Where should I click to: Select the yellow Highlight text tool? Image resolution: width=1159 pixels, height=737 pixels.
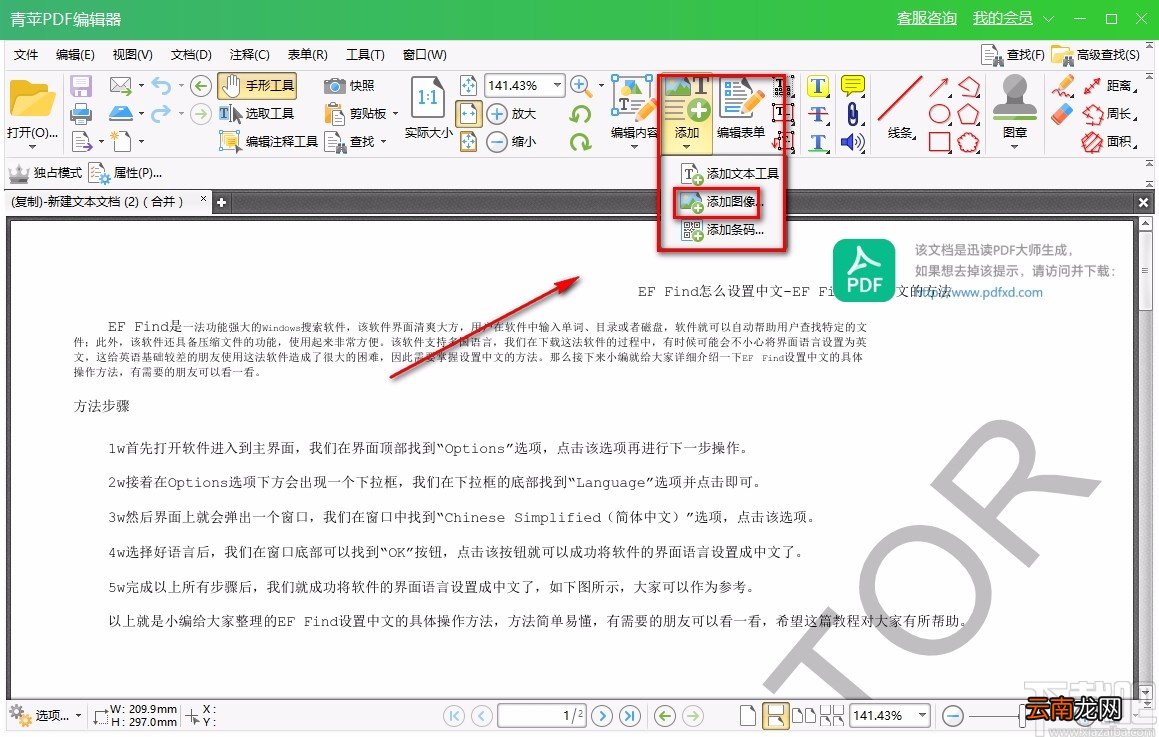point(818,86)
